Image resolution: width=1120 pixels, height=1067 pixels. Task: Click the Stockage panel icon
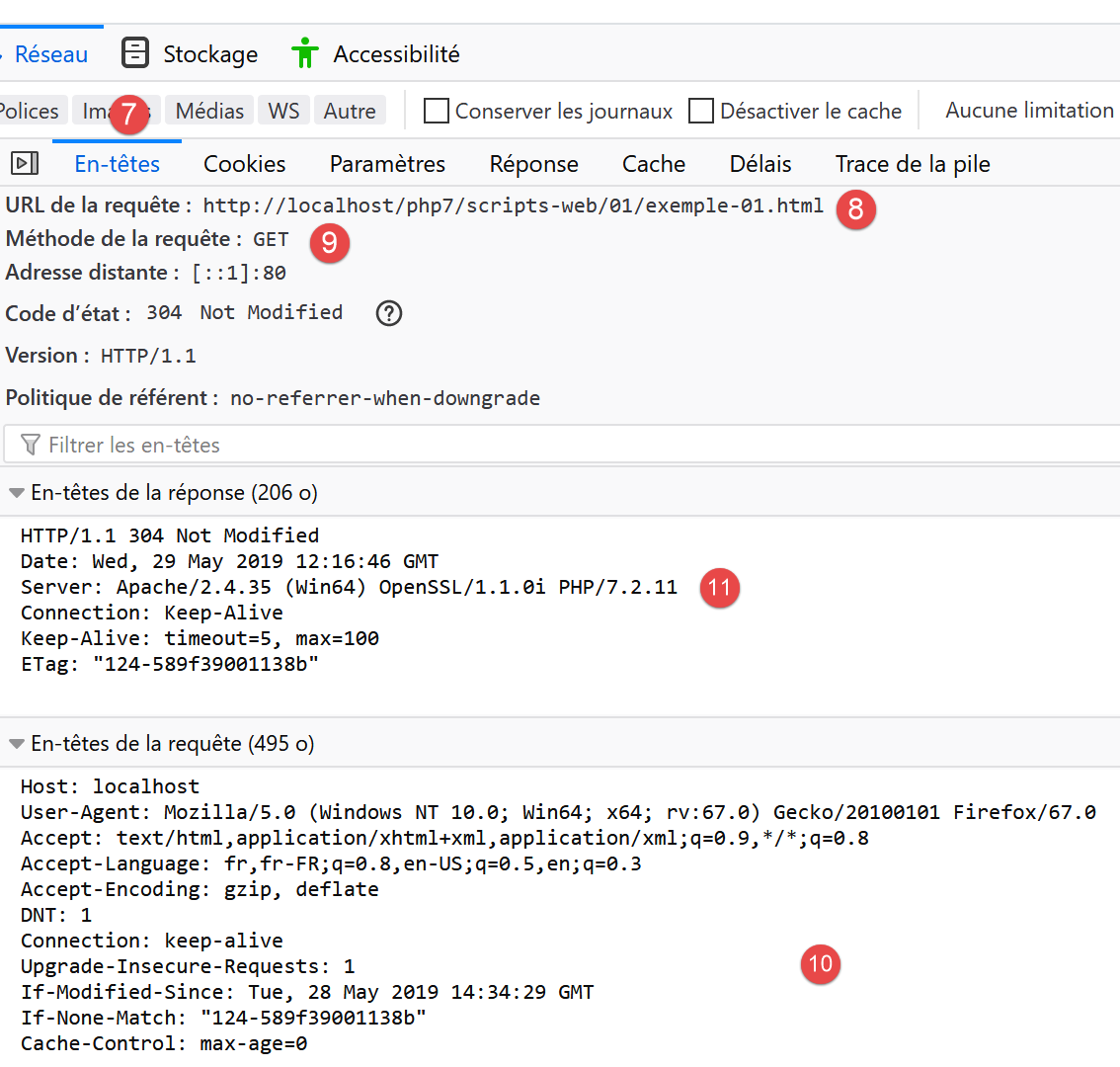point(135,53)
